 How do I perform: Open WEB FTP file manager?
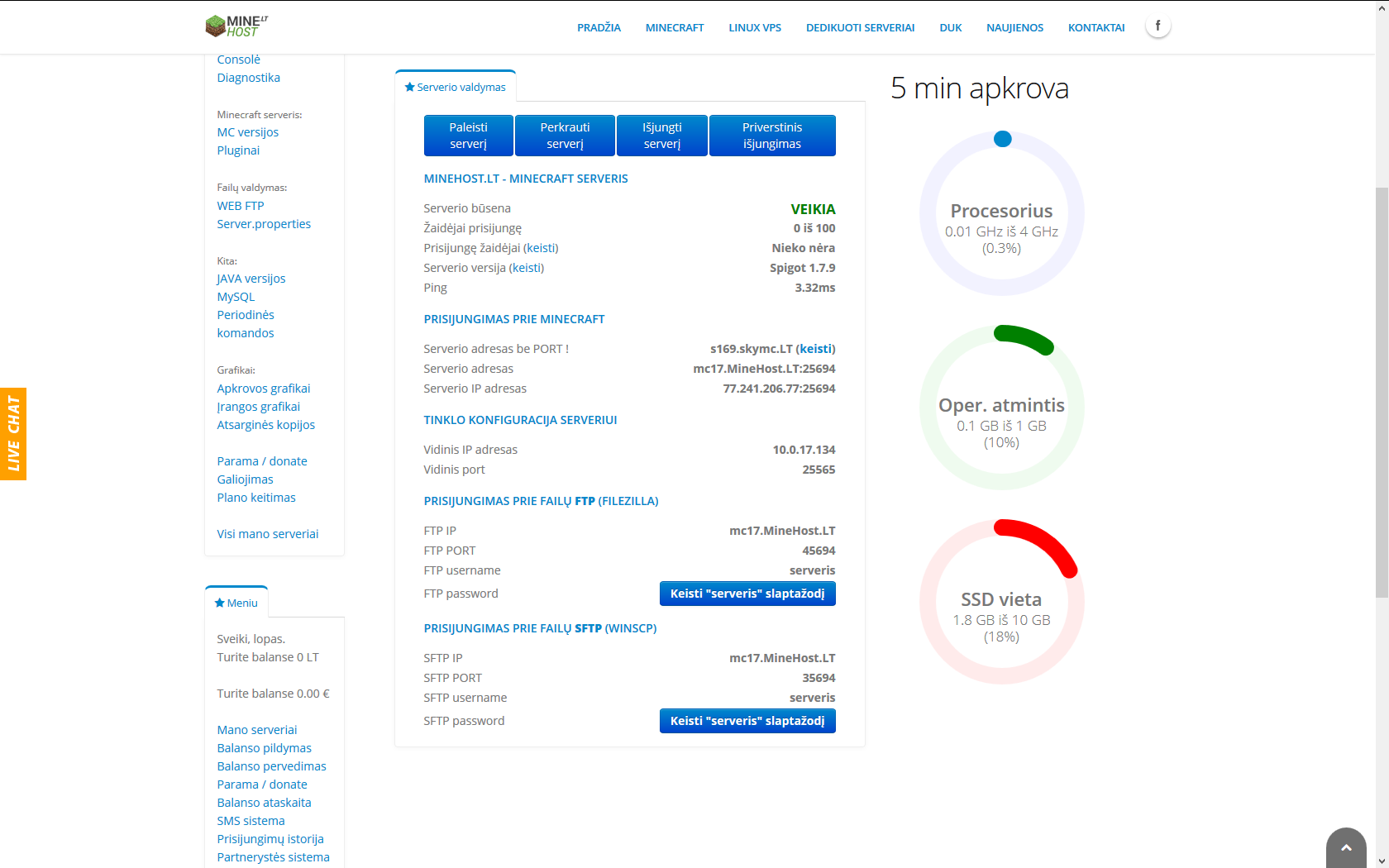point(241,206)
